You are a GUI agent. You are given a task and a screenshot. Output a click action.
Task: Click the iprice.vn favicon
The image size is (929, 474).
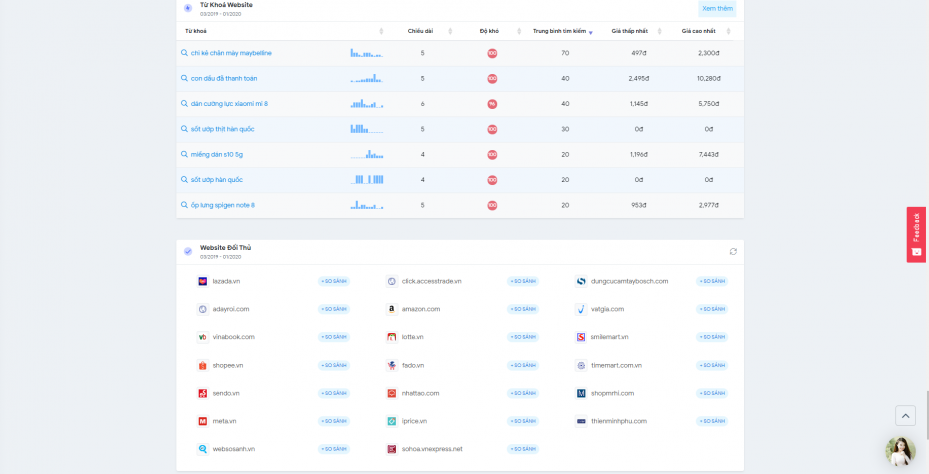tap(392, 421)
